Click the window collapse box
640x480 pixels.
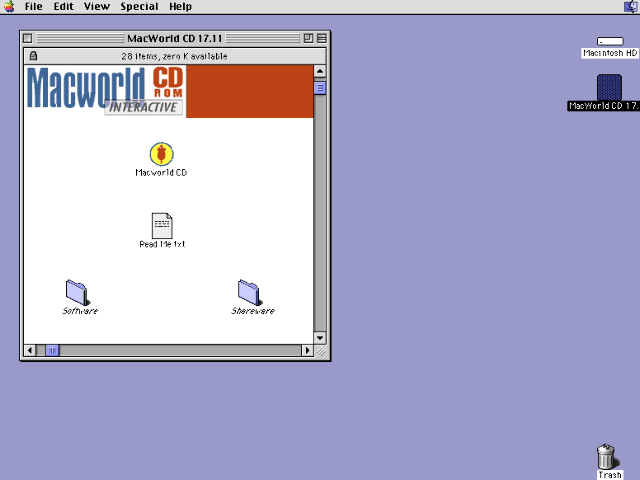click(x=322, y=38)
